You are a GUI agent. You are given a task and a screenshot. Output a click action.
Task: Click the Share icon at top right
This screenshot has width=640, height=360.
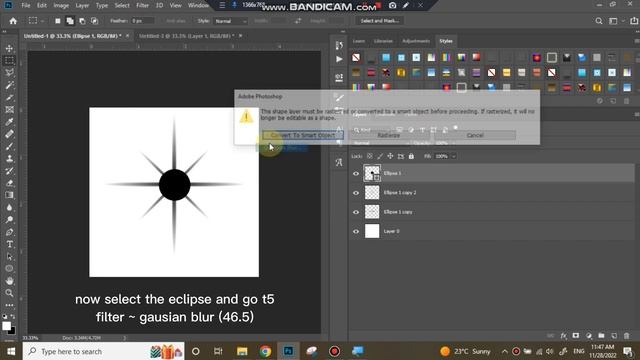(x=633, y=21)
